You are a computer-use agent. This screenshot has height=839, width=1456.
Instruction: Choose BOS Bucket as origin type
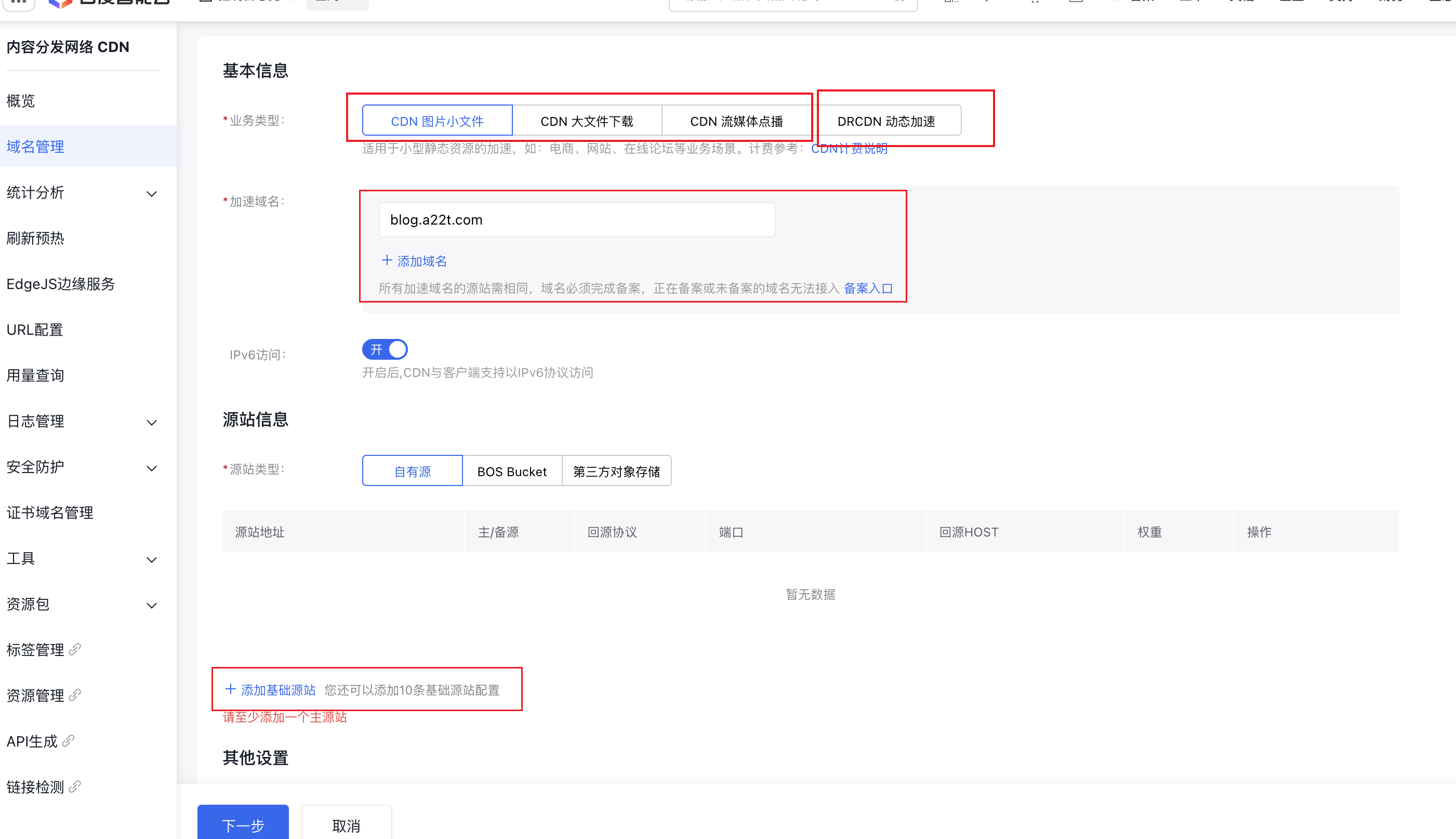511,471
